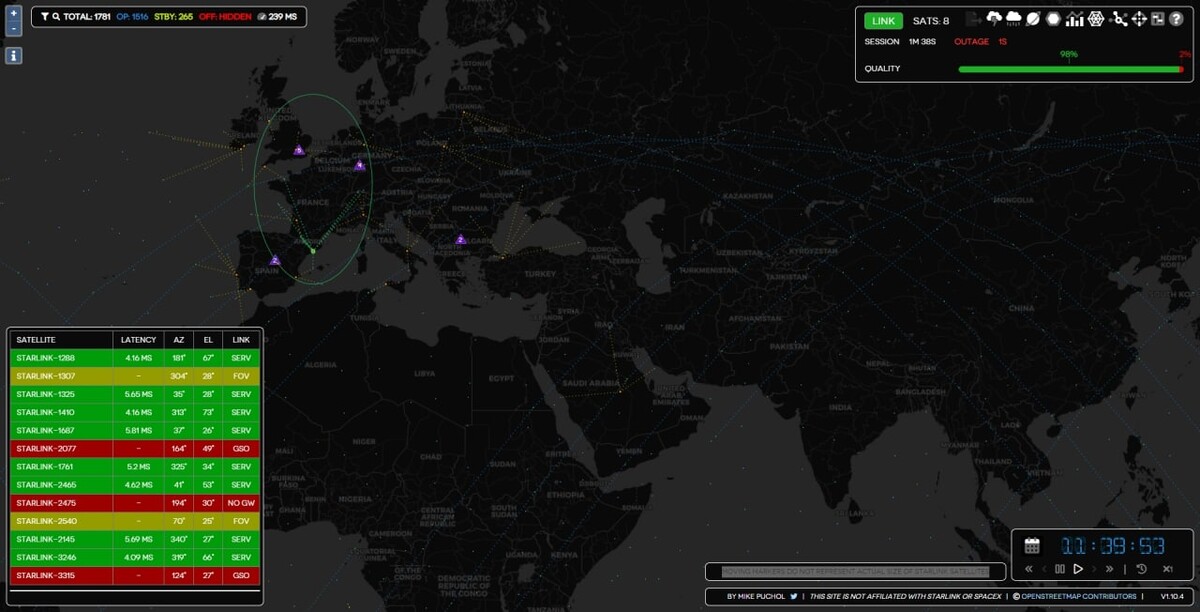This screenshot has width=1200, height=612.
Task: Toggle the storm cloud lightning icon
Action: (994, 19)
